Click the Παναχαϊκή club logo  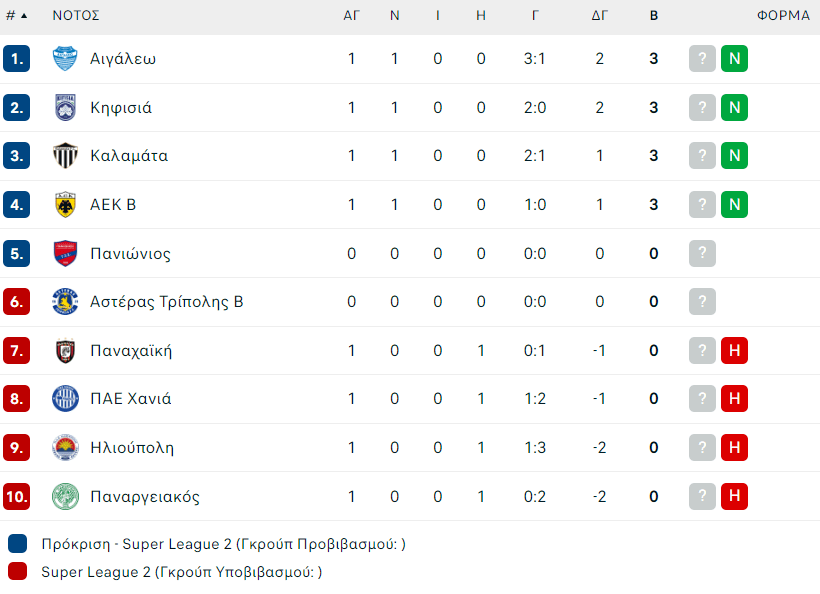[65, 350]
